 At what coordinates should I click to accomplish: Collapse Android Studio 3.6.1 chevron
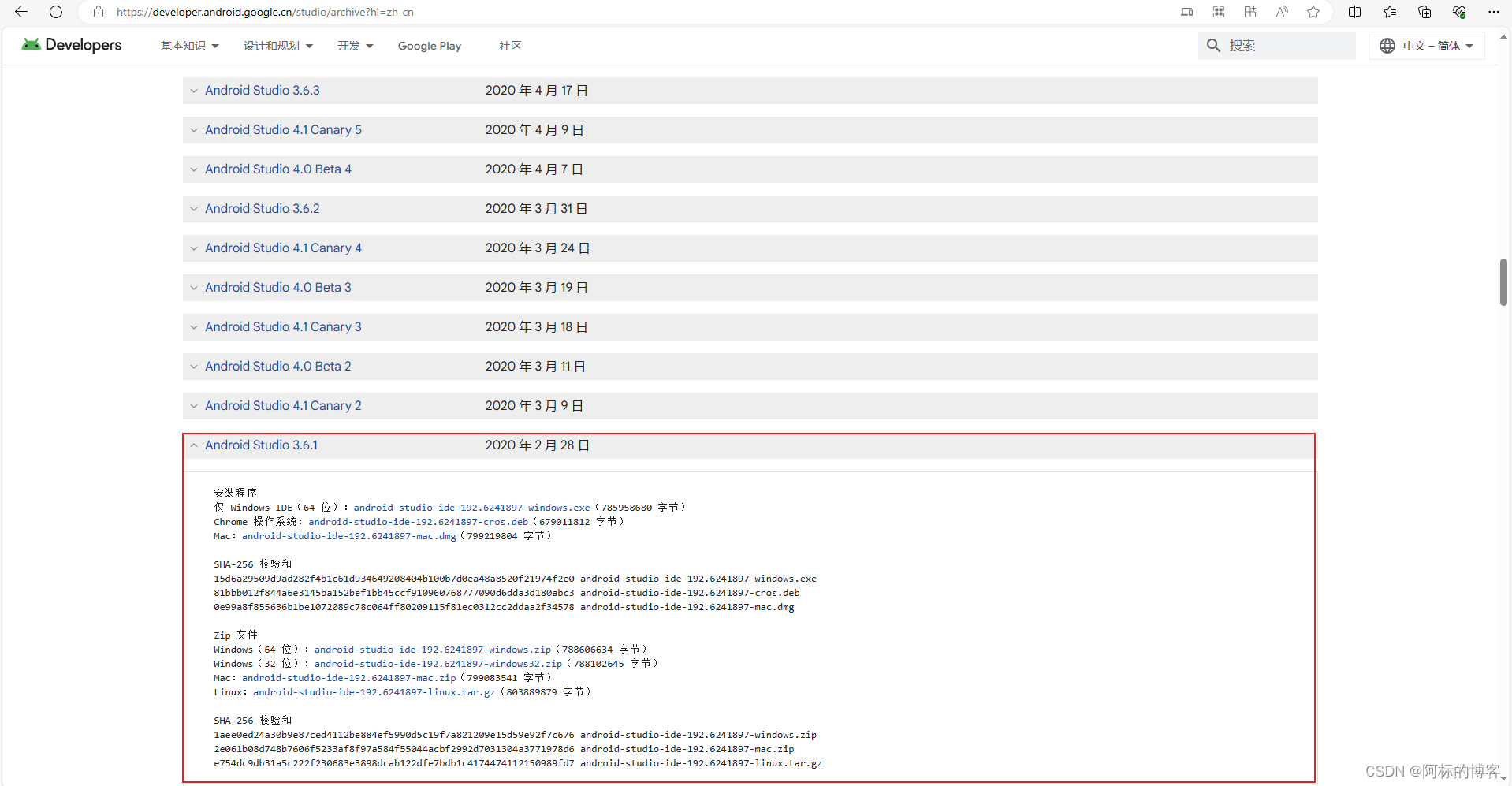click(x=194, y=445)
